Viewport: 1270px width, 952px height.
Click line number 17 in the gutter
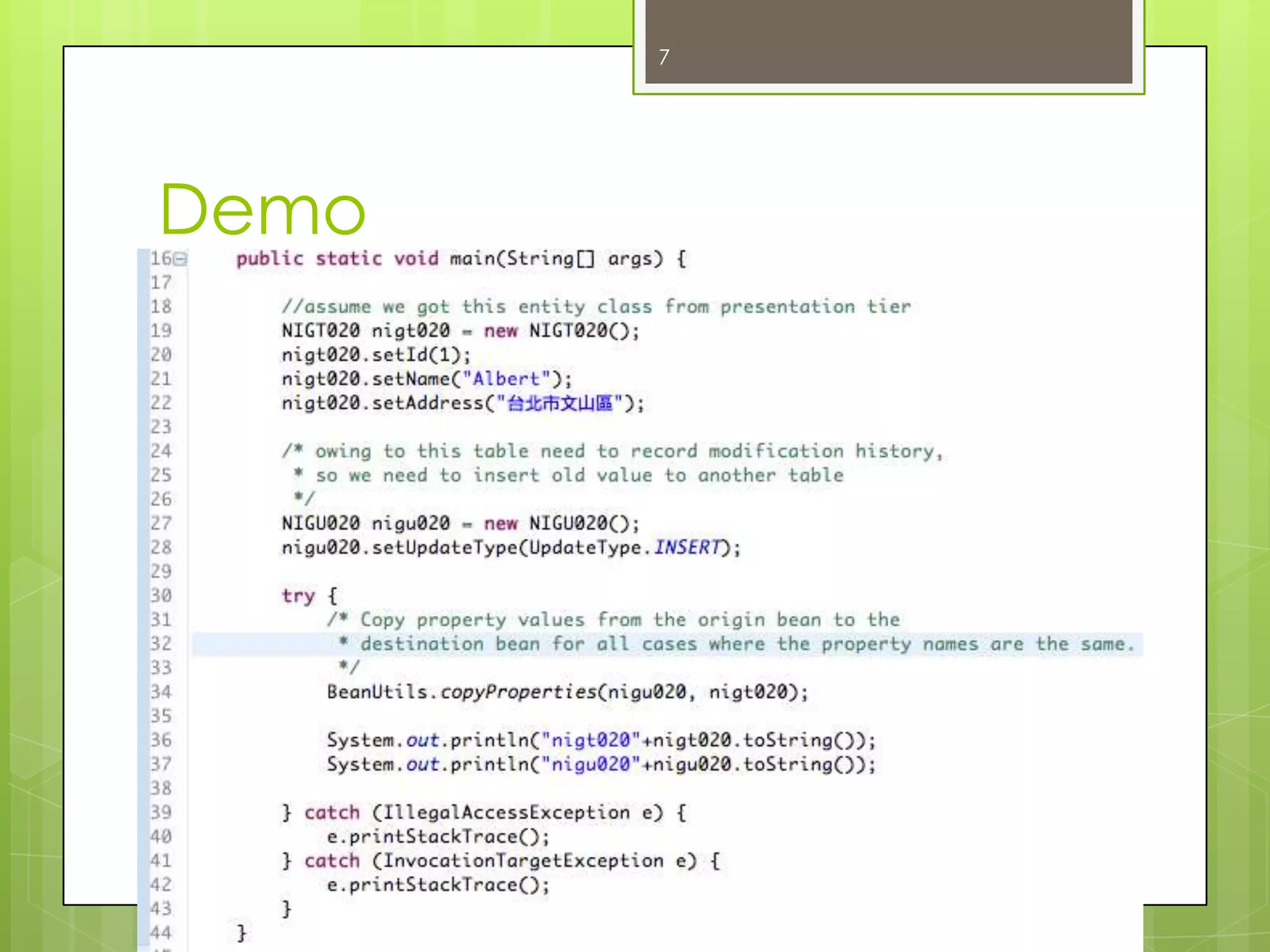pos(161,283)
